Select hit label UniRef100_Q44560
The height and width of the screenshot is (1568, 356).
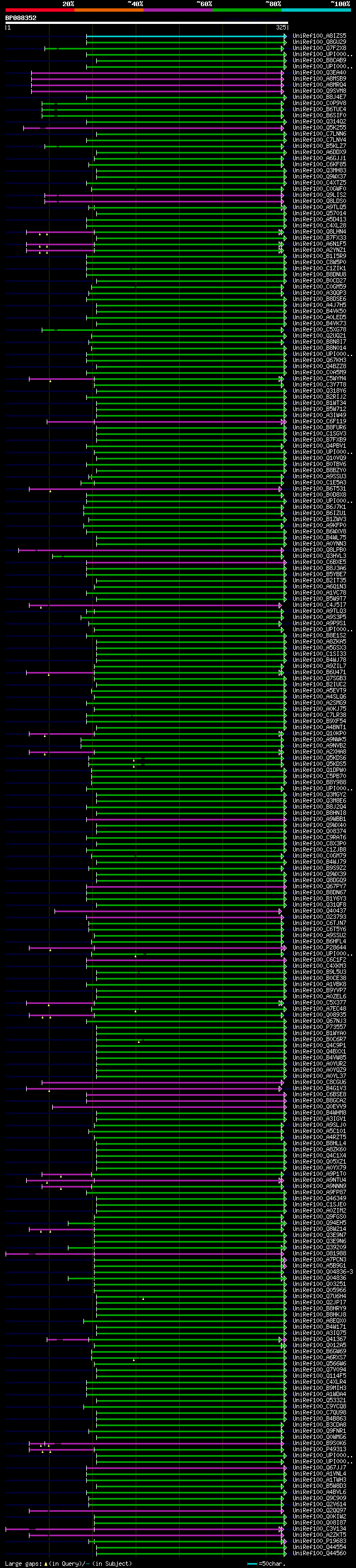point(319,1553)
